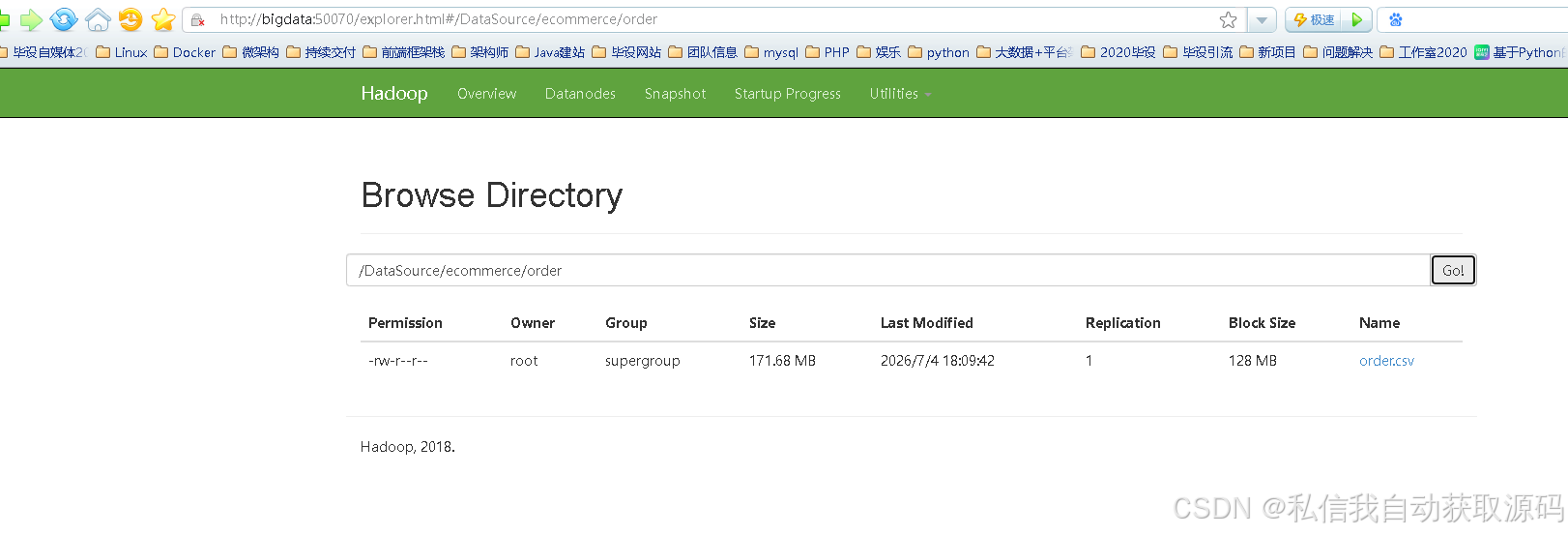
Task: Click the -rw-r--r-- permission cell
Action: click(x=398, y=361)
